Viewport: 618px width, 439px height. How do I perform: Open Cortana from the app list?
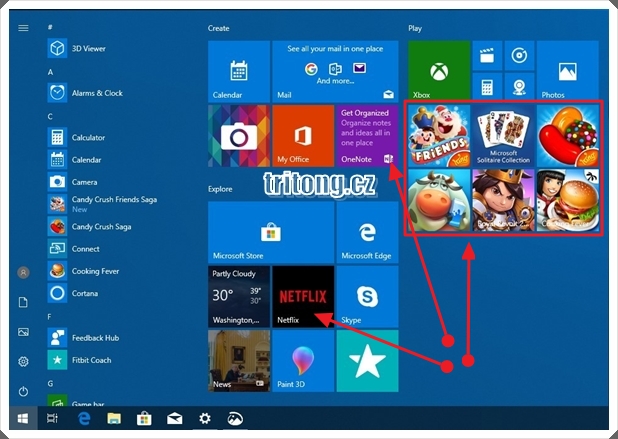102,293
